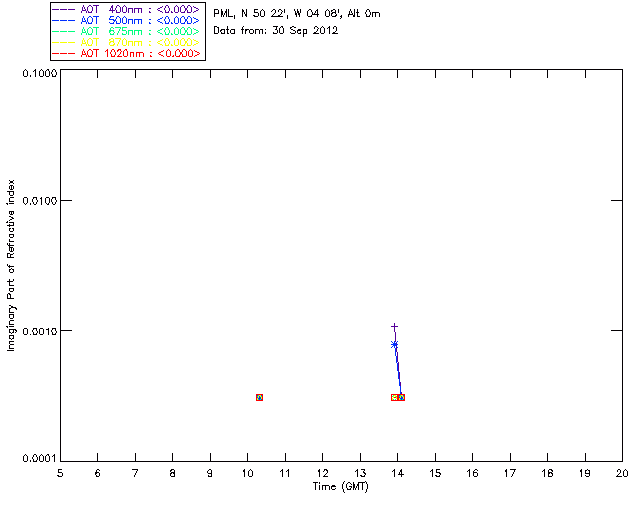
Task: Click the purple plus marker near 14 GMT
Action: (x=394, y=327)
